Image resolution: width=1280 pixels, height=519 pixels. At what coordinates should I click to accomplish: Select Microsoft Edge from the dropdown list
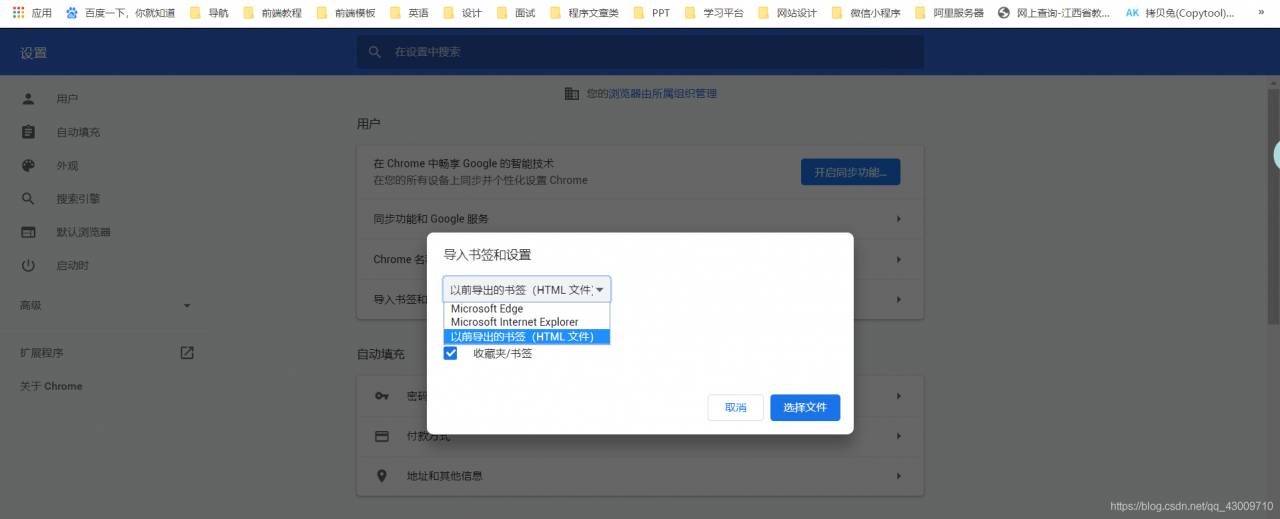[x=527, y=309]
